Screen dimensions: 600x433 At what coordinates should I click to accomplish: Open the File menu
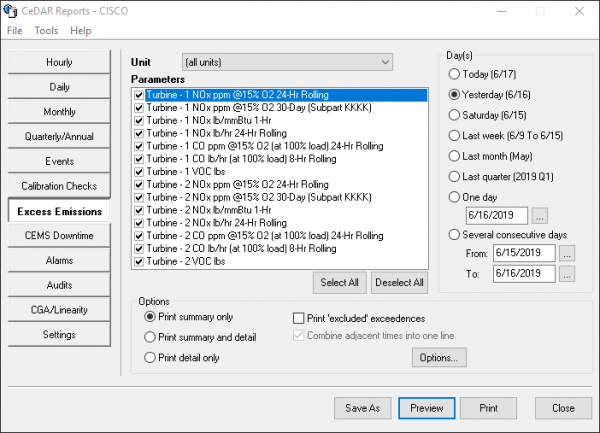15,31
